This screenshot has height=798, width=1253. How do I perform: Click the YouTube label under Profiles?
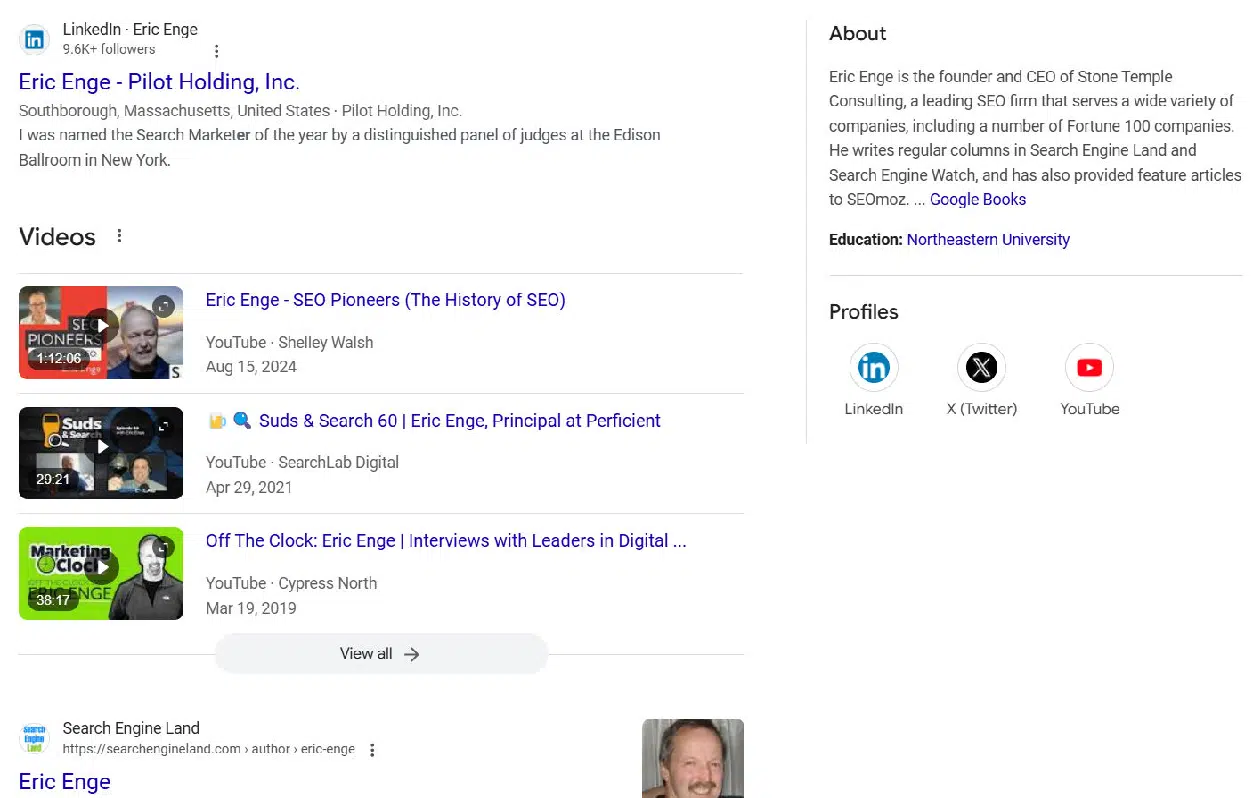point(1089,408)
